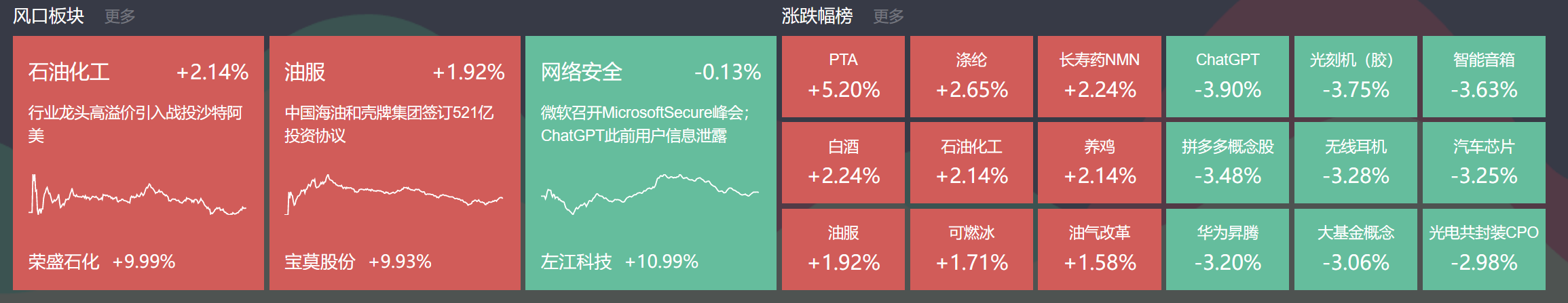Viewport: 1568px width, 303px height.
Task: Click the 白酒 +2.24% tile
Action: [x=843, y=163]
